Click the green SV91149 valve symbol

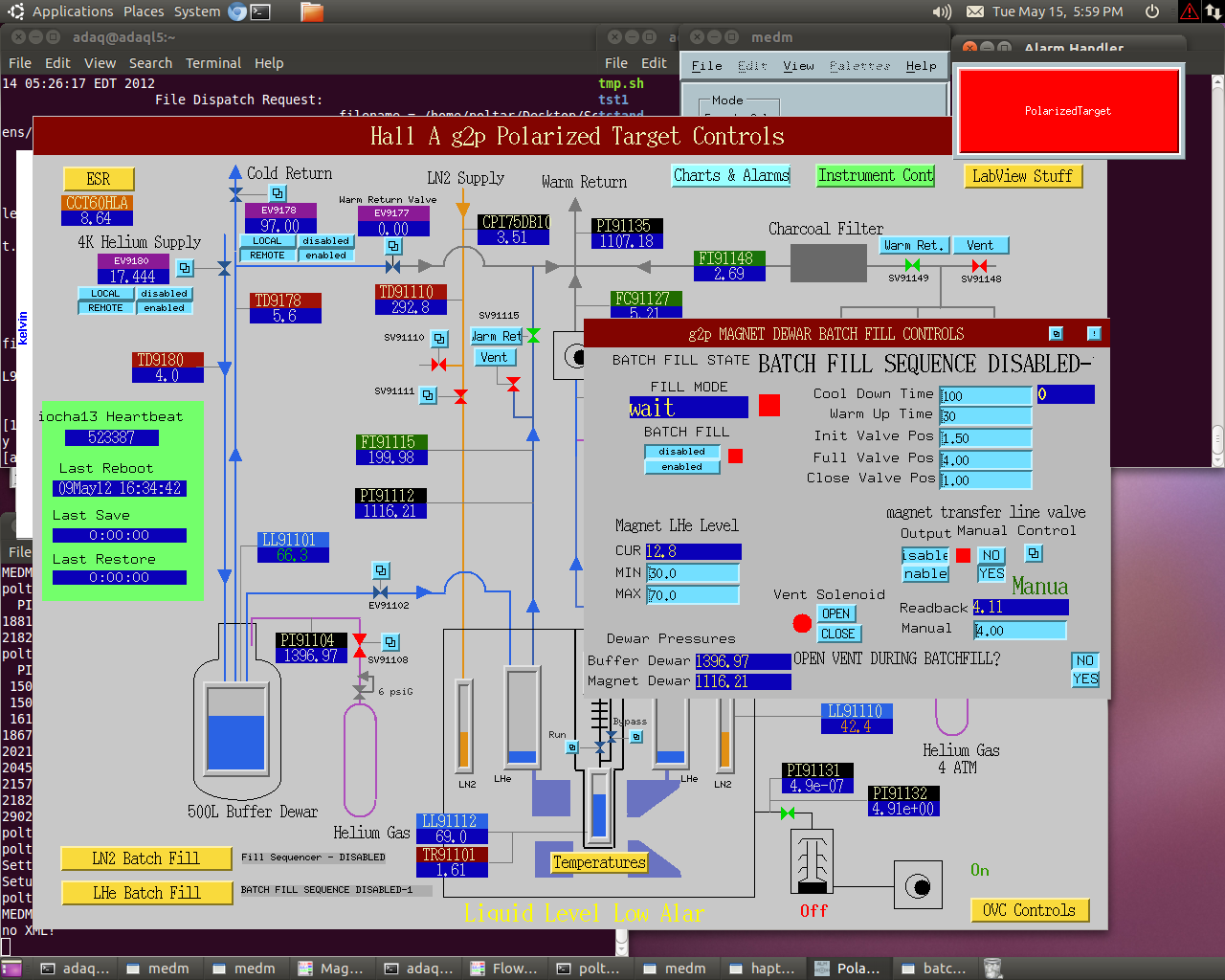coord(912,265)
